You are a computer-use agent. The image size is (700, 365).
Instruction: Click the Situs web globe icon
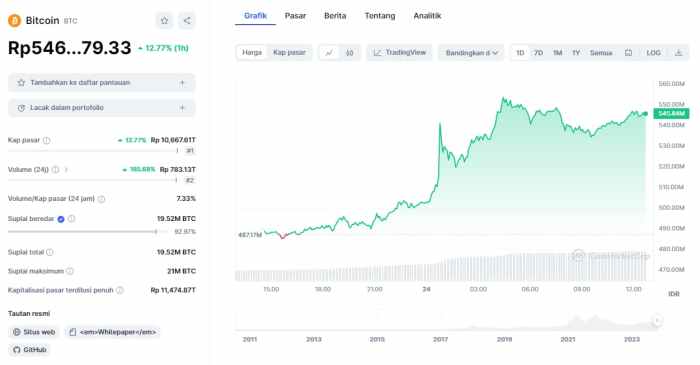17,332
